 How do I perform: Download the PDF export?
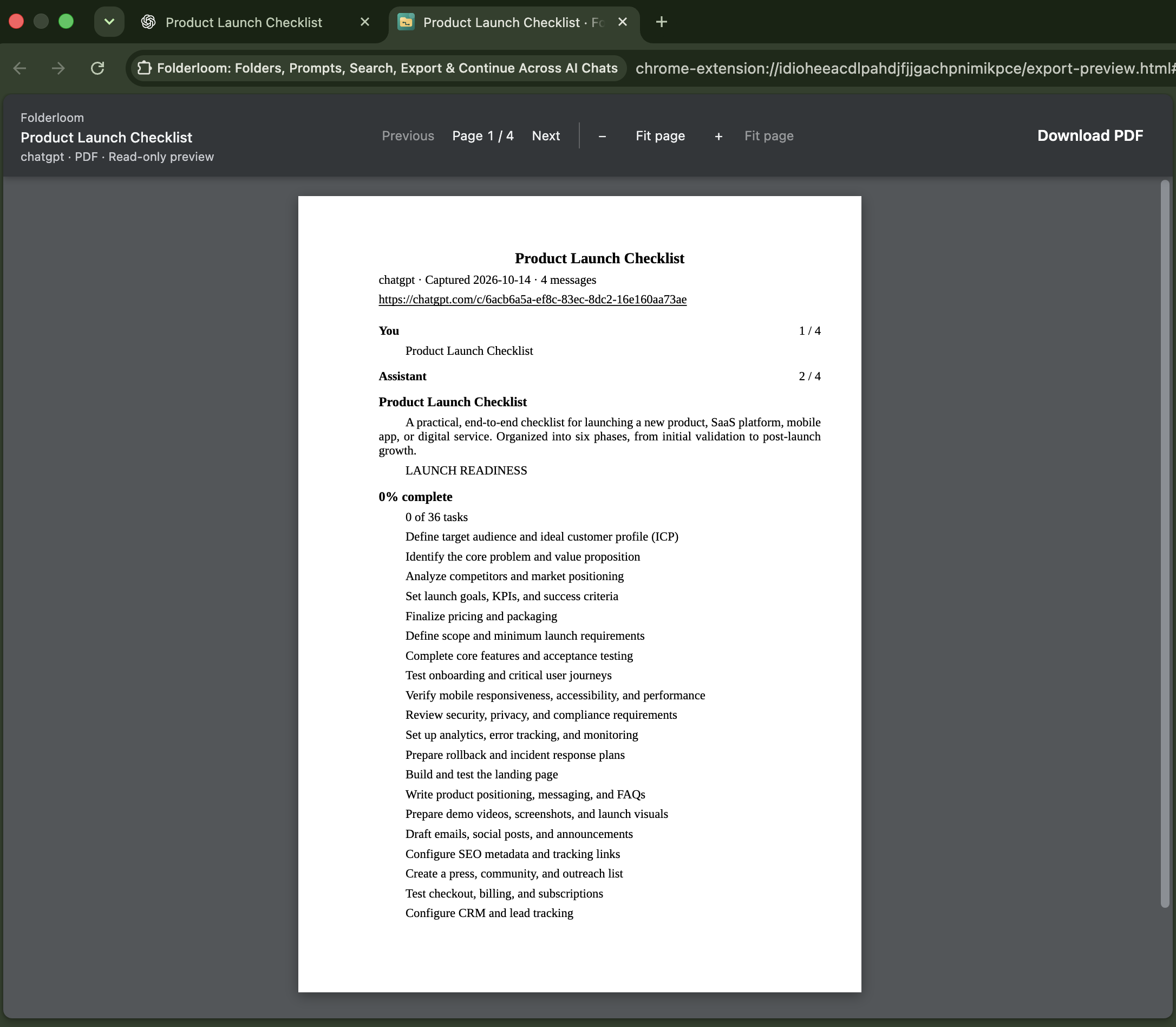[1089, 135]
